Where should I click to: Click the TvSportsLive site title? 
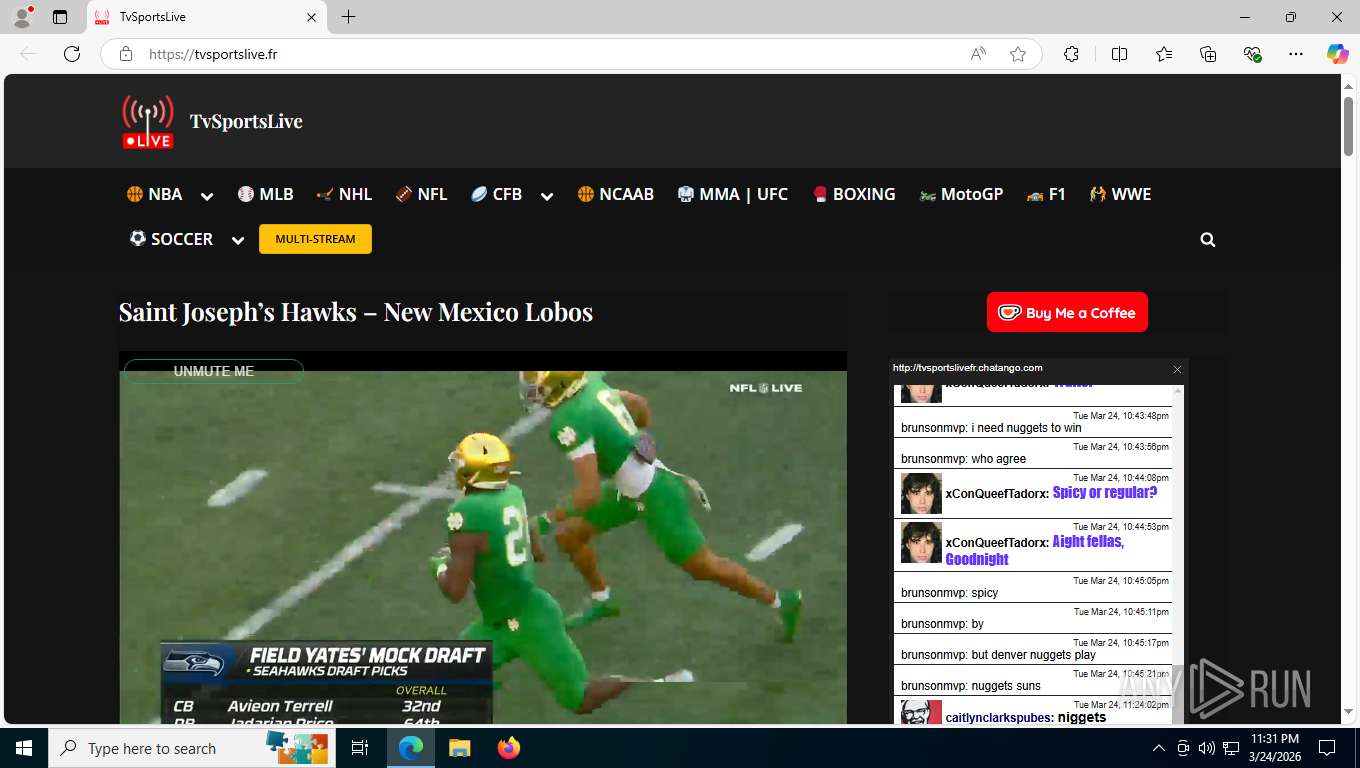[246, 121]
